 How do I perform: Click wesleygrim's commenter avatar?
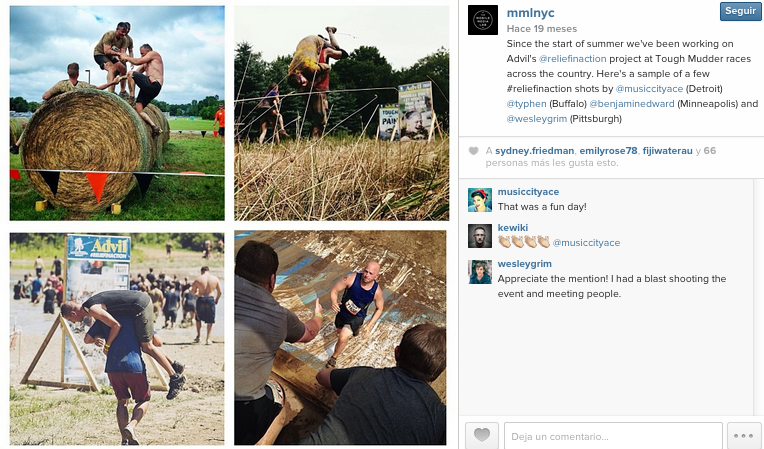(480, 272)
